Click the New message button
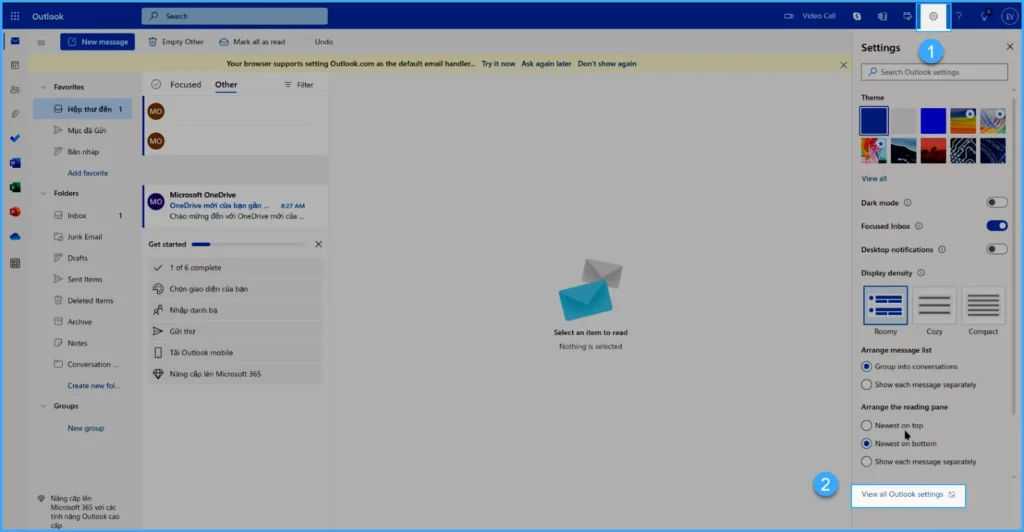The image size is (1024, 532). [x=97, y=42]
